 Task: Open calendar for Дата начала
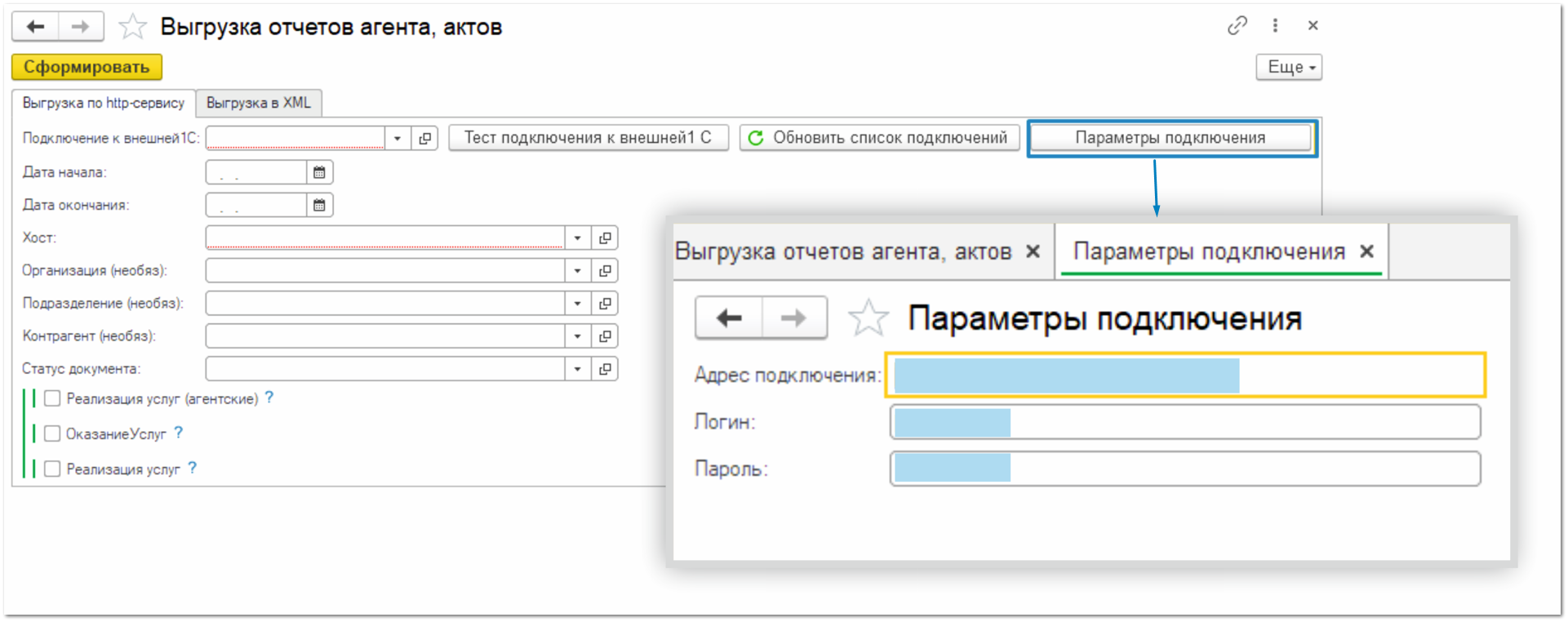click(x=319, y=172)
